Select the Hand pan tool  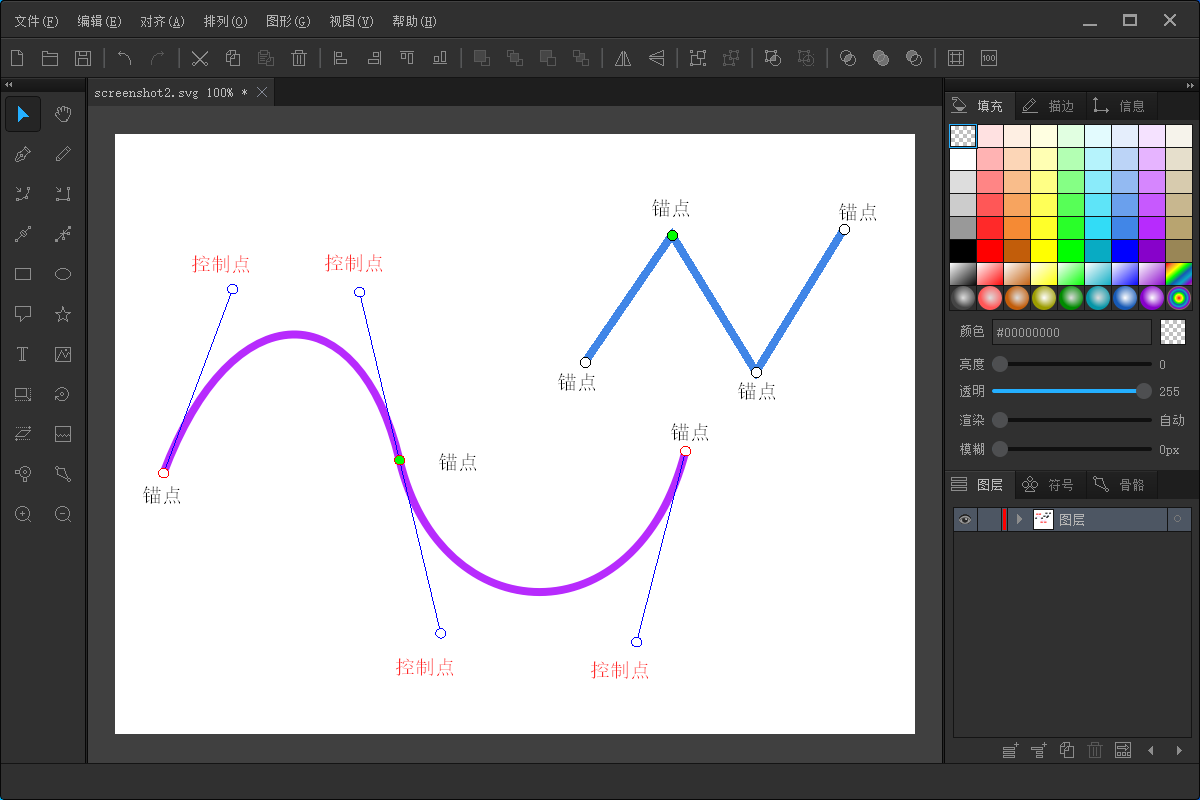(63, 114)
